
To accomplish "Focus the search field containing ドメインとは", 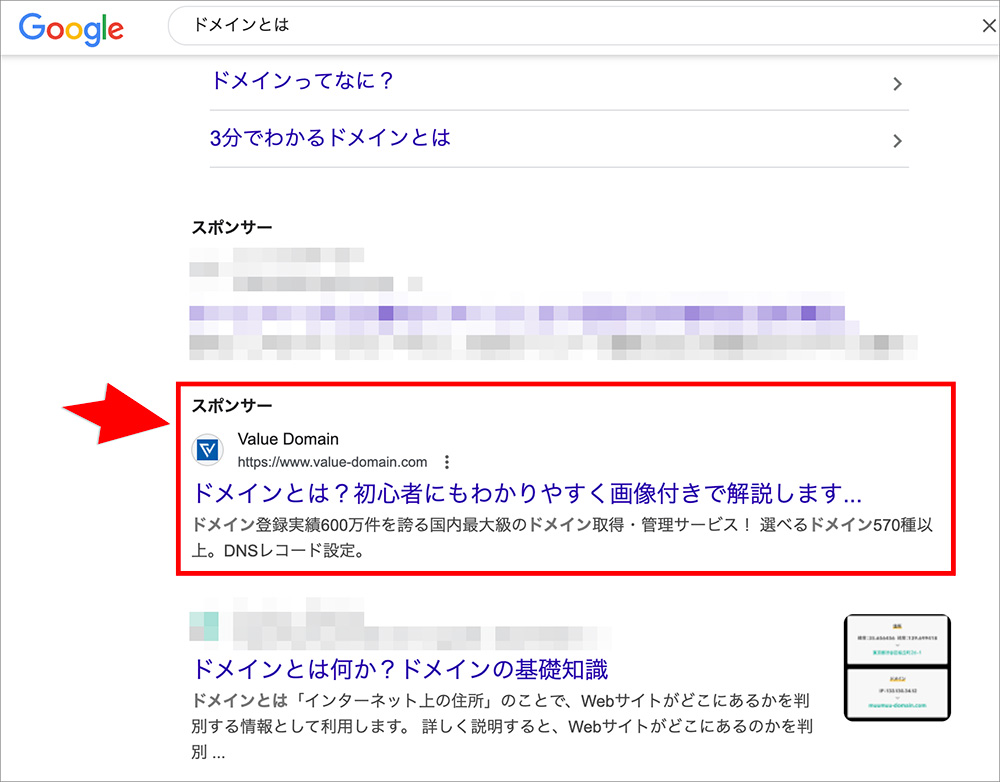I will pyautogui.click(x=570, y=26).
